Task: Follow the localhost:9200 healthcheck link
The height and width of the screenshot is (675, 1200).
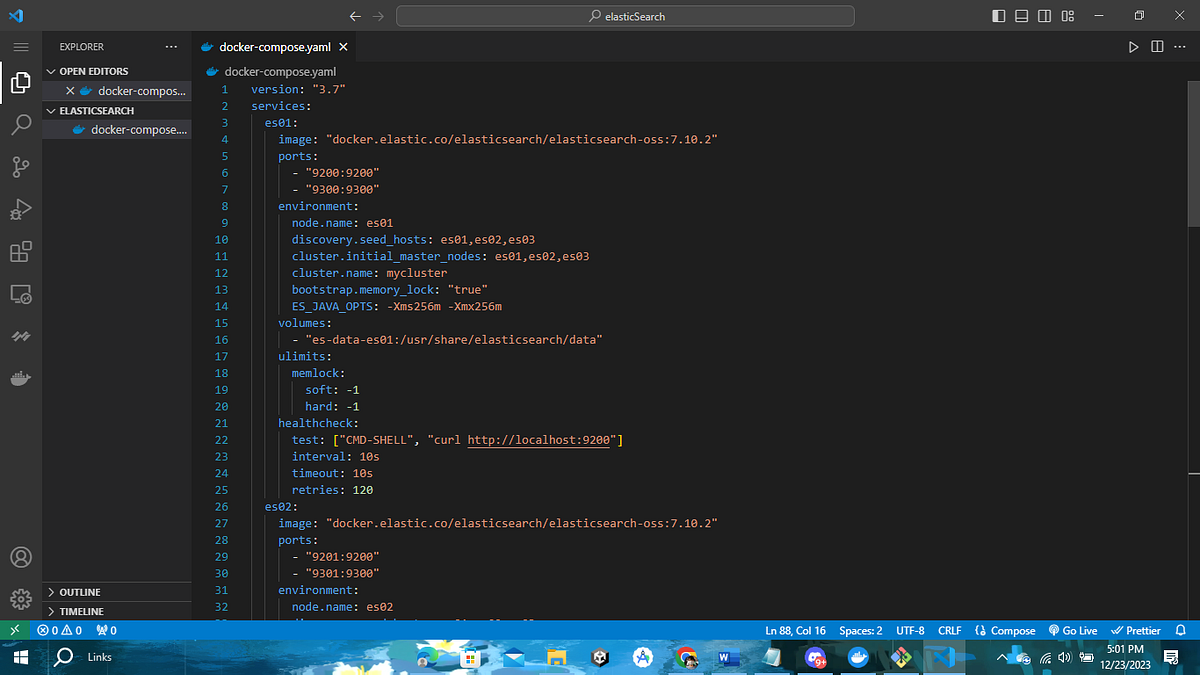Action: click(x=540, y=439)
